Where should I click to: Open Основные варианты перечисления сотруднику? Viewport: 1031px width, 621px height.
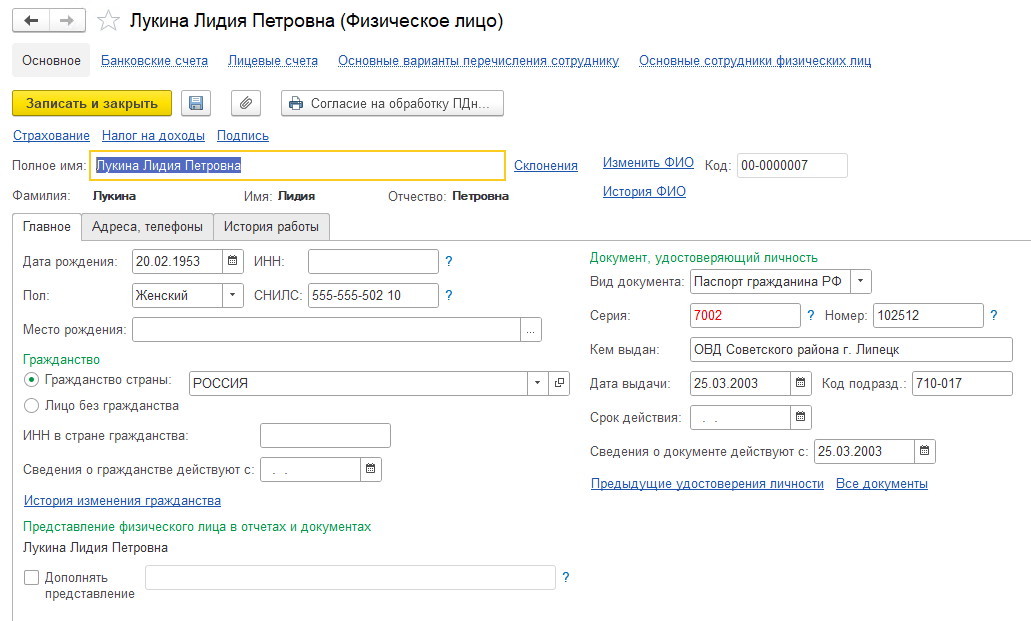coord(479,61)
